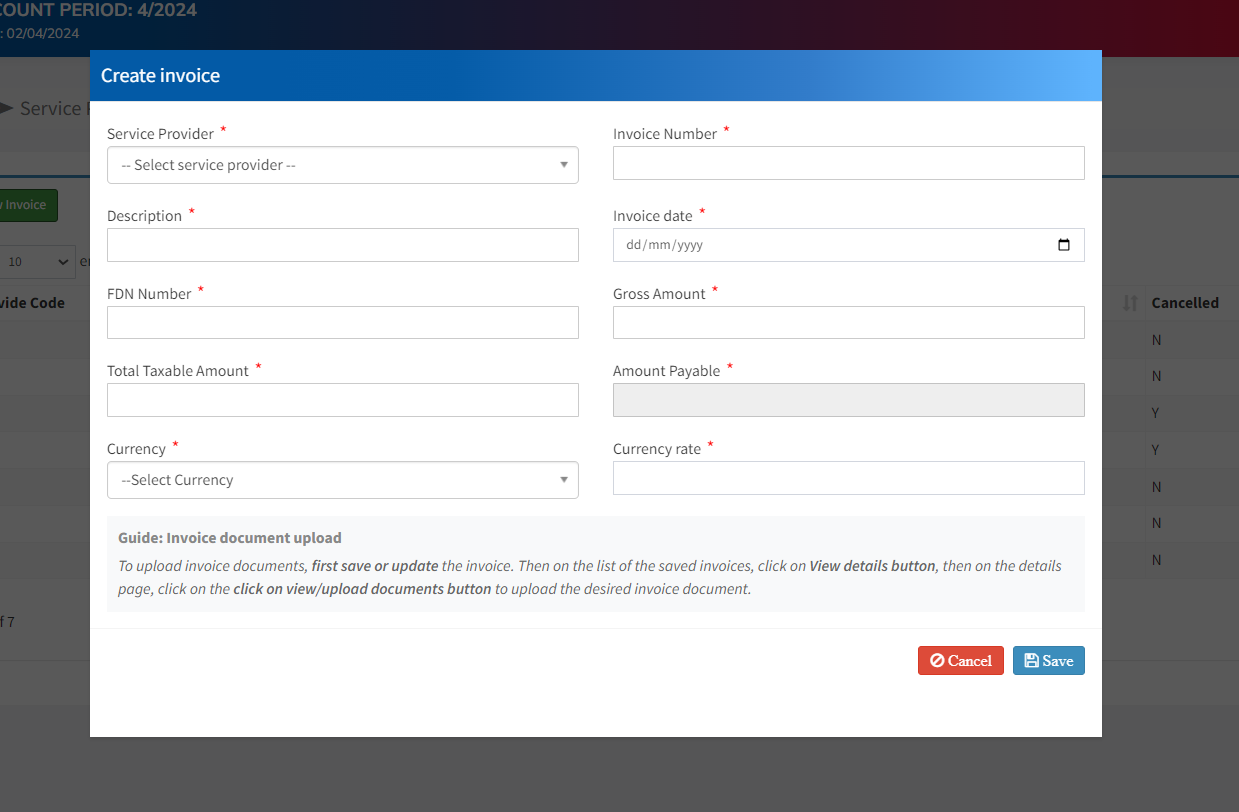Viewport: 1239px width, 812px height.
Task: Click the sort icon beside Cancelled column
Action: coord(1130,303)
